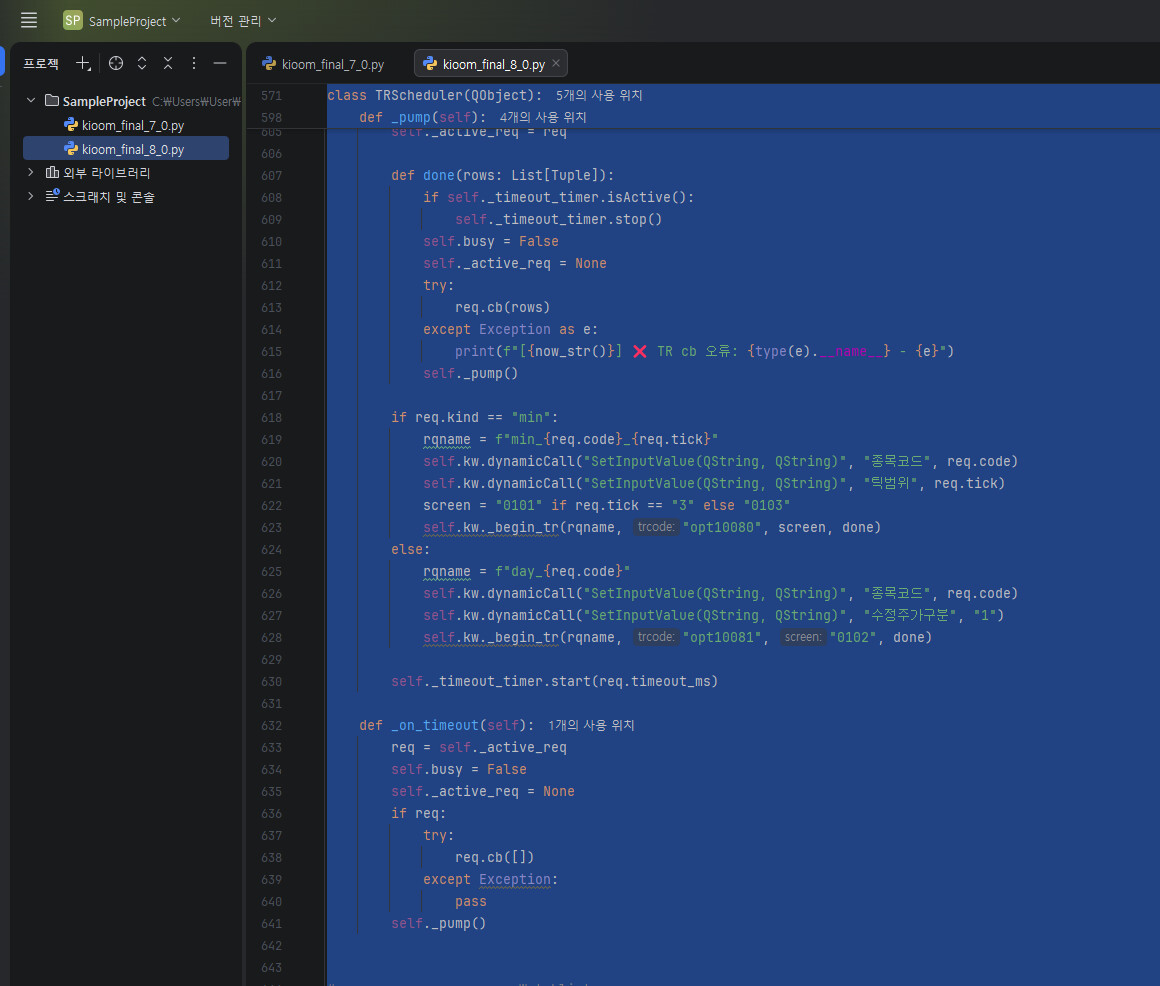The image size is (1160, 986).
Task: Click line number 618 in gutter
Action: pyautogui.click(x=272, y=418)
